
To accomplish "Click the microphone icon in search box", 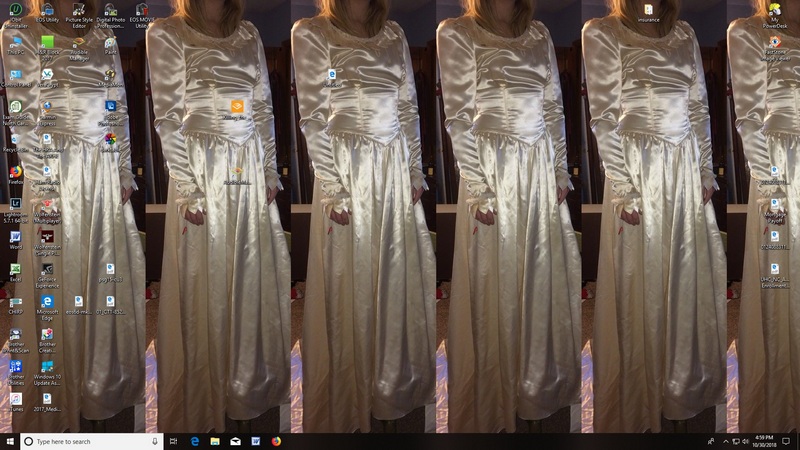I will click(155, 441).
